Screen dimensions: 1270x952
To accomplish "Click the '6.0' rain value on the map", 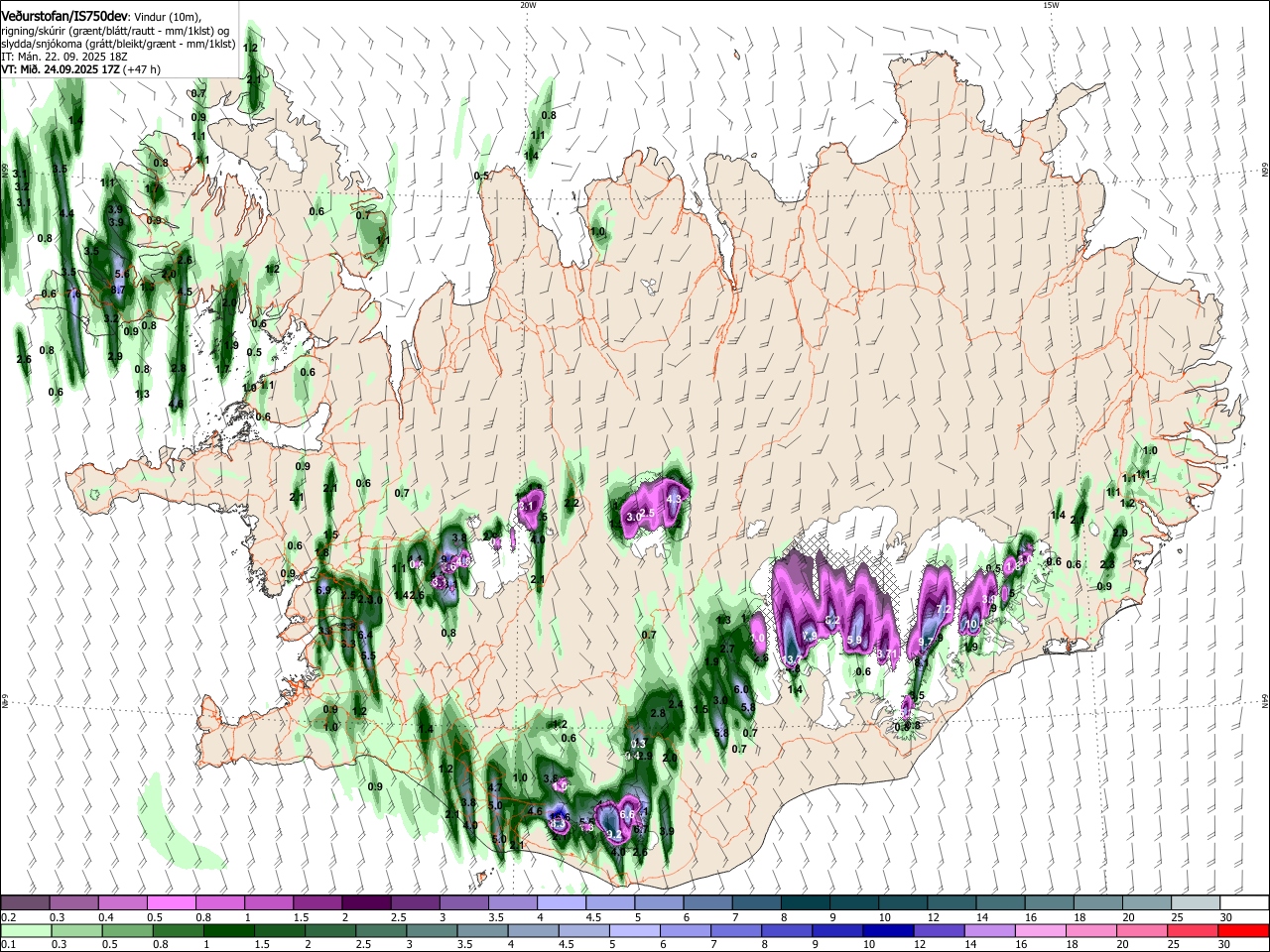I will pyautogui.click(x=741, y=689).
